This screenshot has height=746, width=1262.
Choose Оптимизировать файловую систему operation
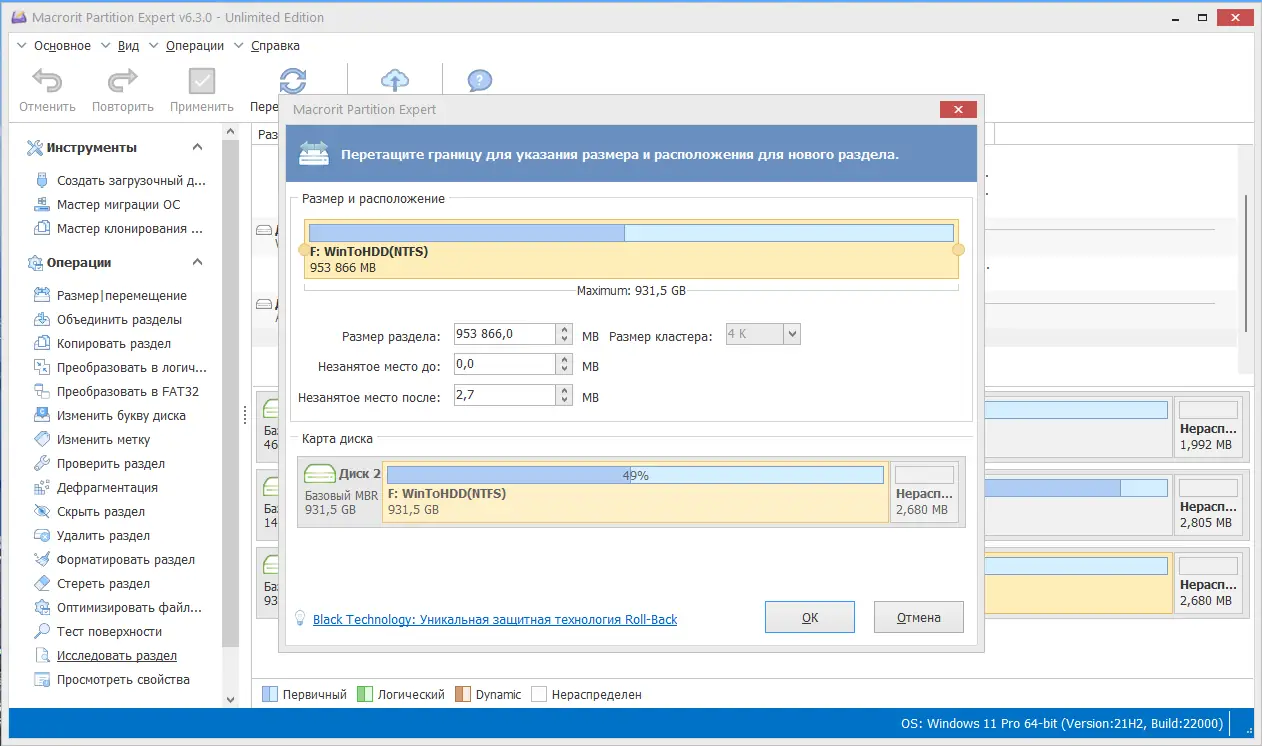coord(117,608)
